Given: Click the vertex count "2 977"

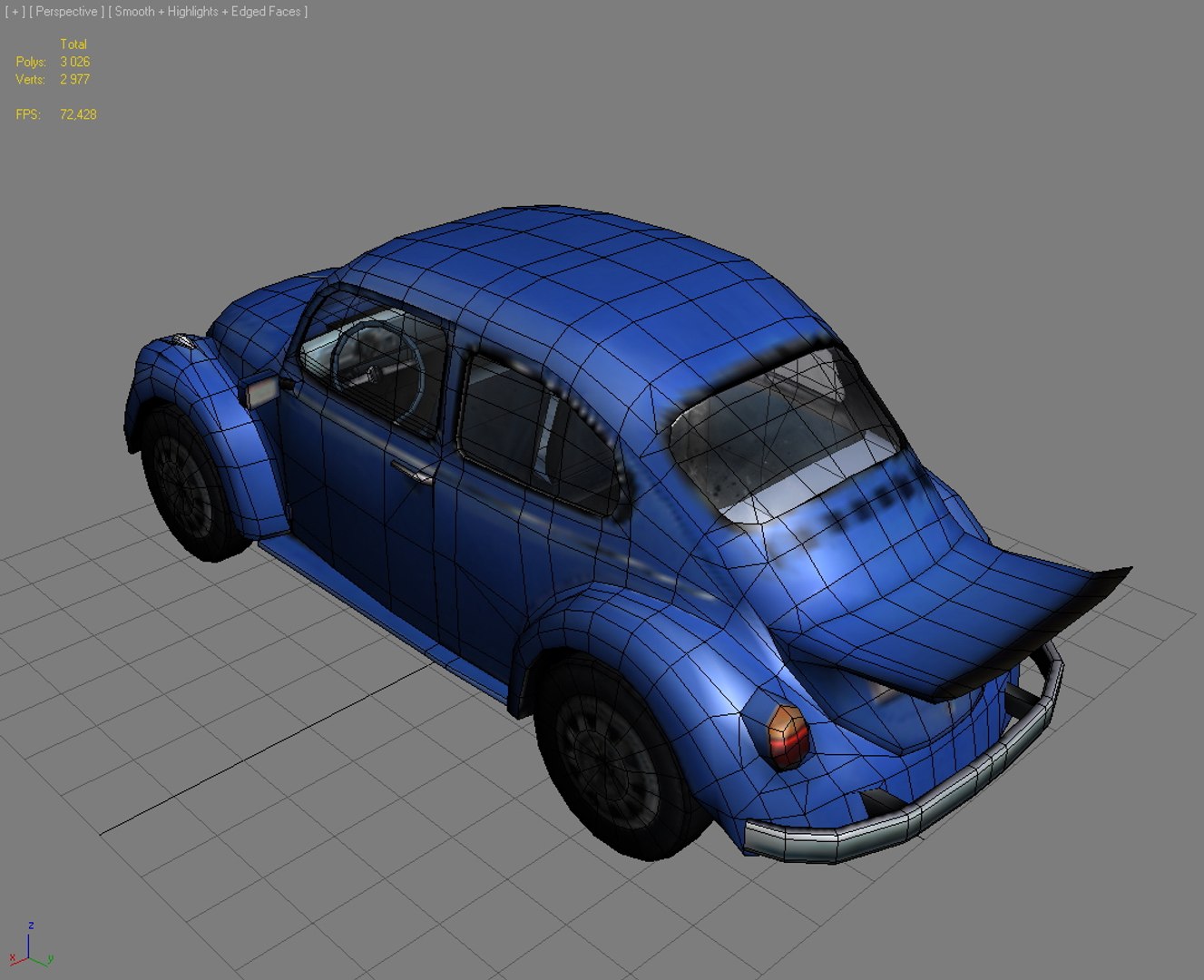Looking at the screenshot, I should (x=75, y=79).
